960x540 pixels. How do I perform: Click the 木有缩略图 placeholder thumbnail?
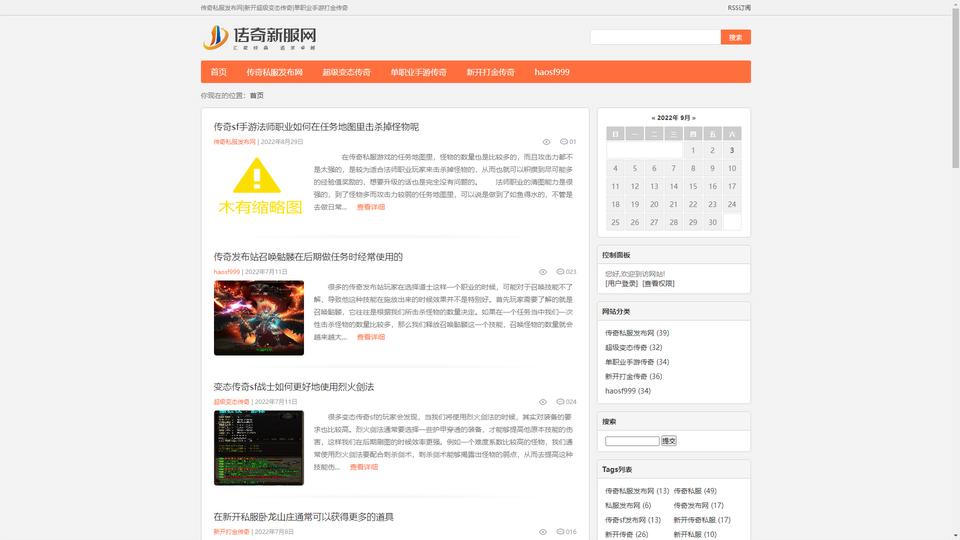(x=259, y=187)
